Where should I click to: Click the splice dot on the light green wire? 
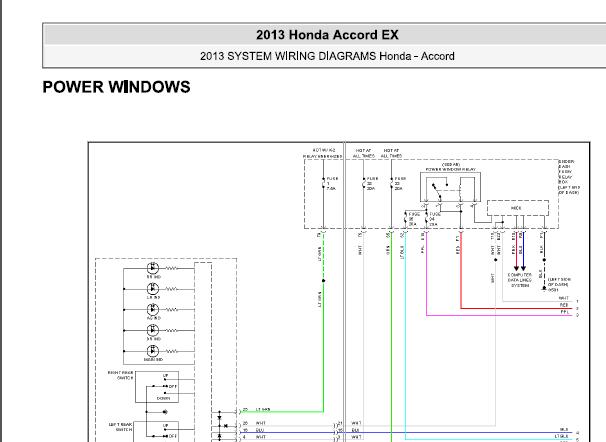[323, 280]
